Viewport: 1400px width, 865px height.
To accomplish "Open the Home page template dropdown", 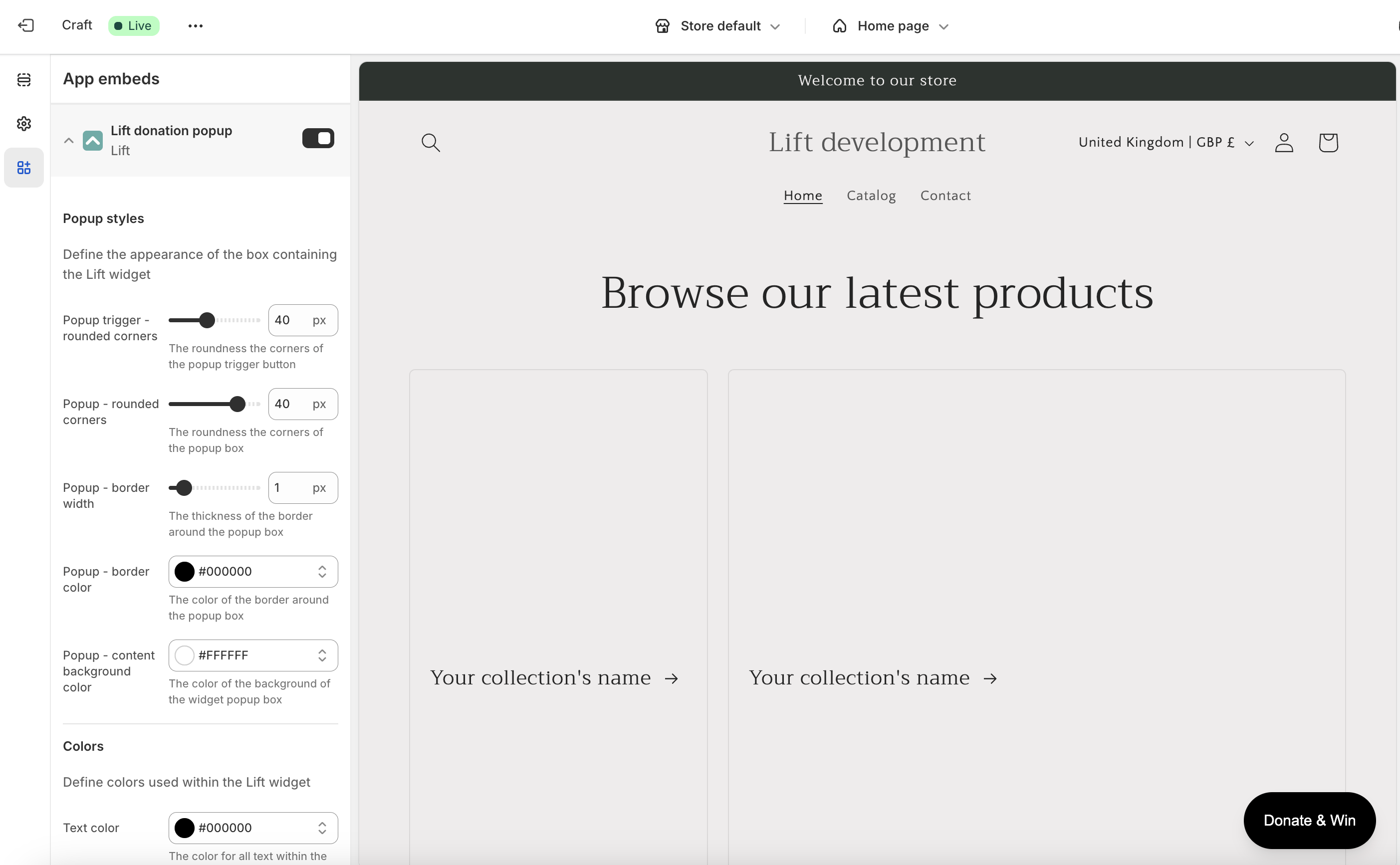I will pyautogui.click(x=891, y=26).
